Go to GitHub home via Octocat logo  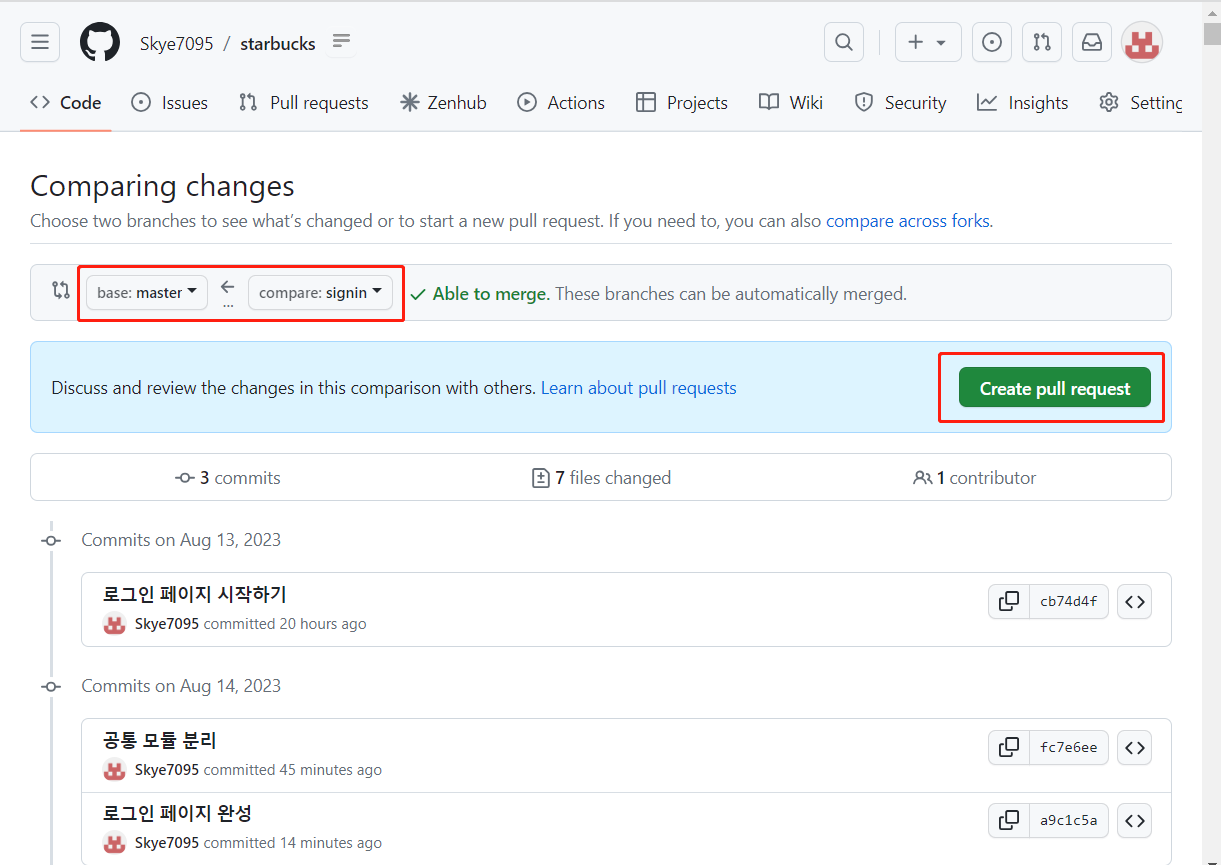tap(100, 43)
